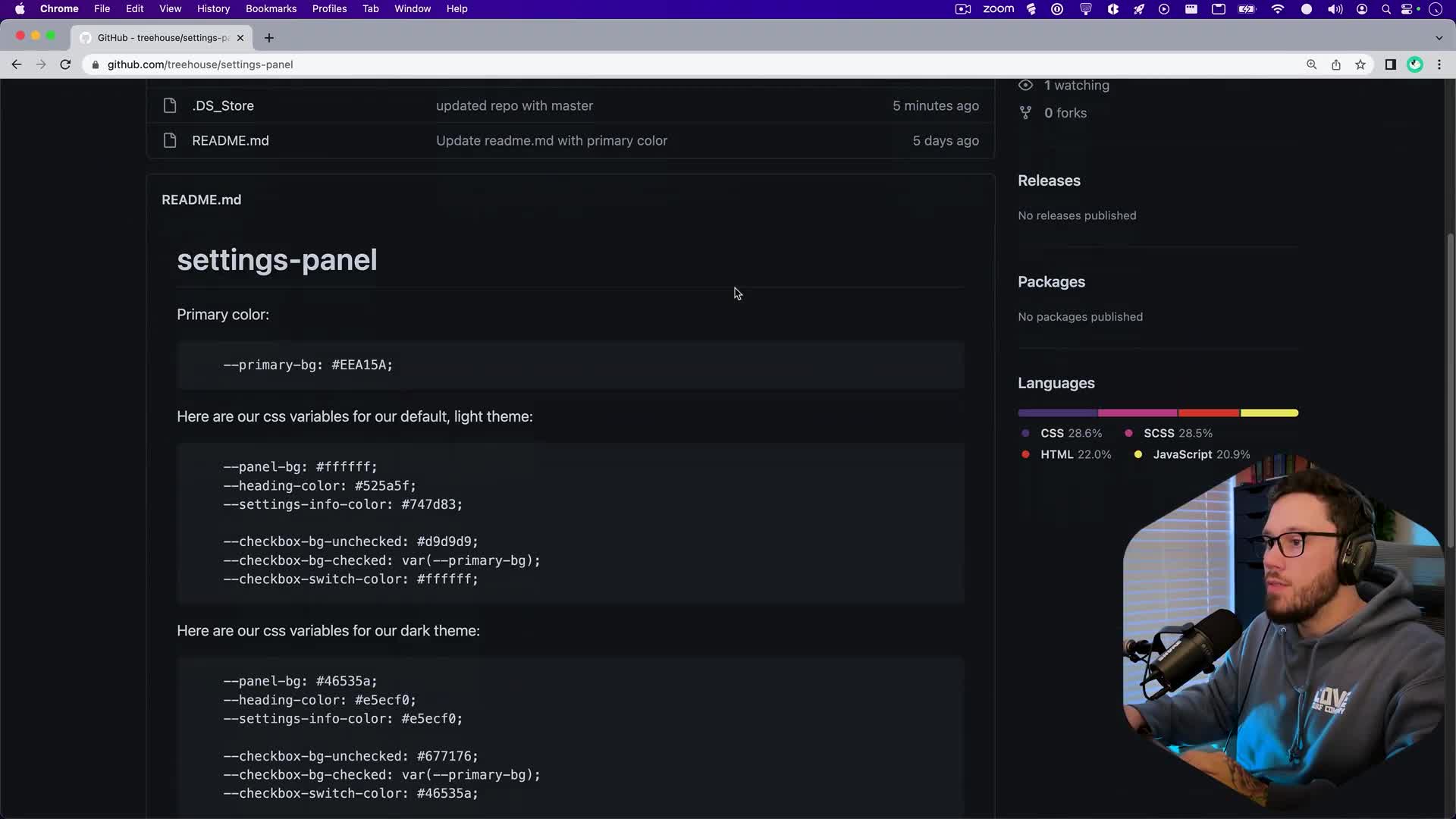Click the share icon in Chrome's toolbar
Screen dimensions: 1456x819
point(1336,64)
